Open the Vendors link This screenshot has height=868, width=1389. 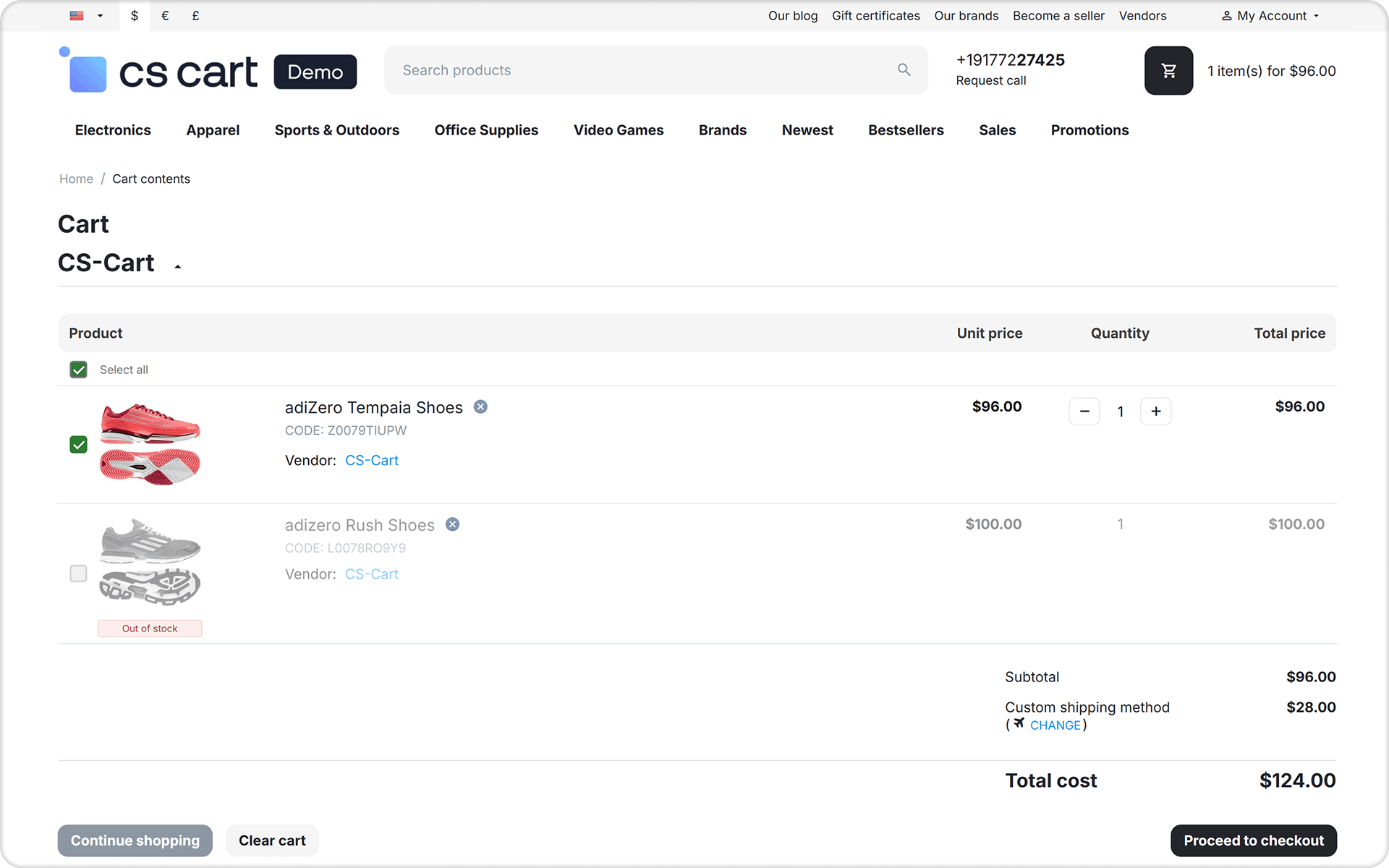1142,15
